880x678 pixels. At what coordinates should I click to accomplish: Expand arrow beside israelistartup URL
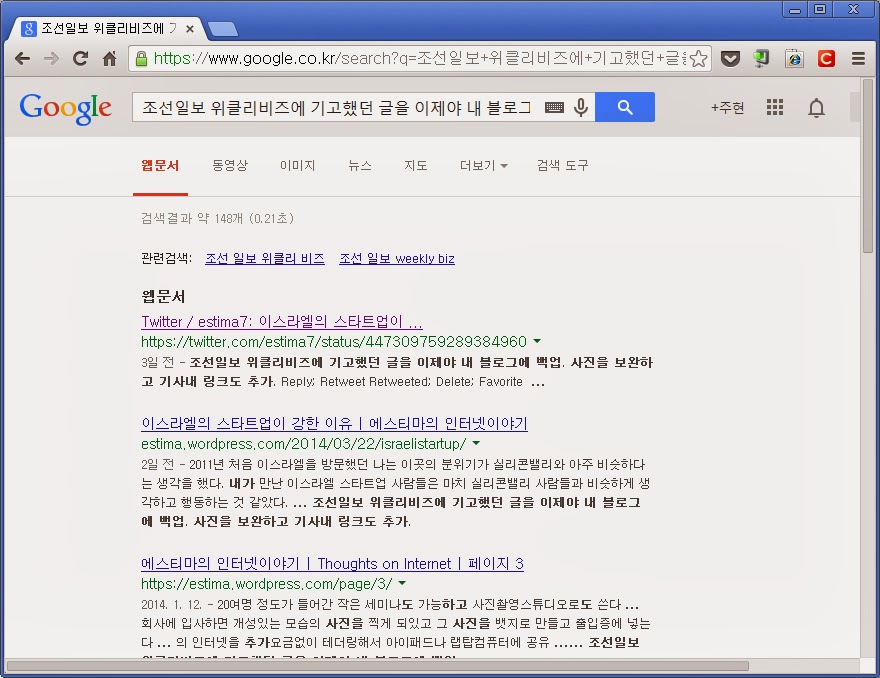tap(476, 443)
